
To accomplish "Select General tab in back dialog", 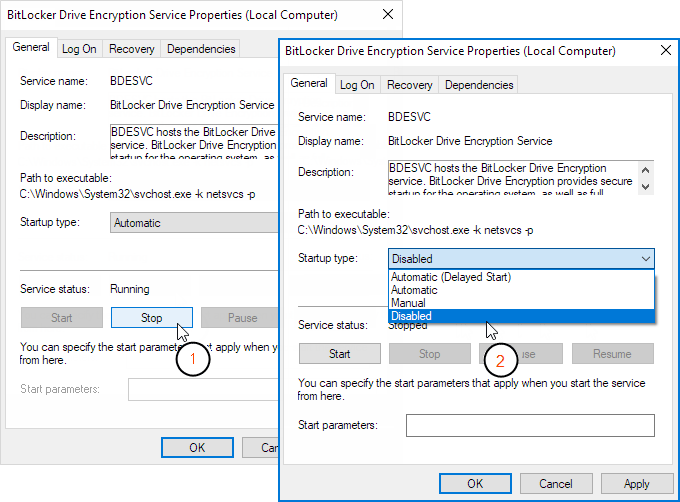I will click(x=31, y=47).
